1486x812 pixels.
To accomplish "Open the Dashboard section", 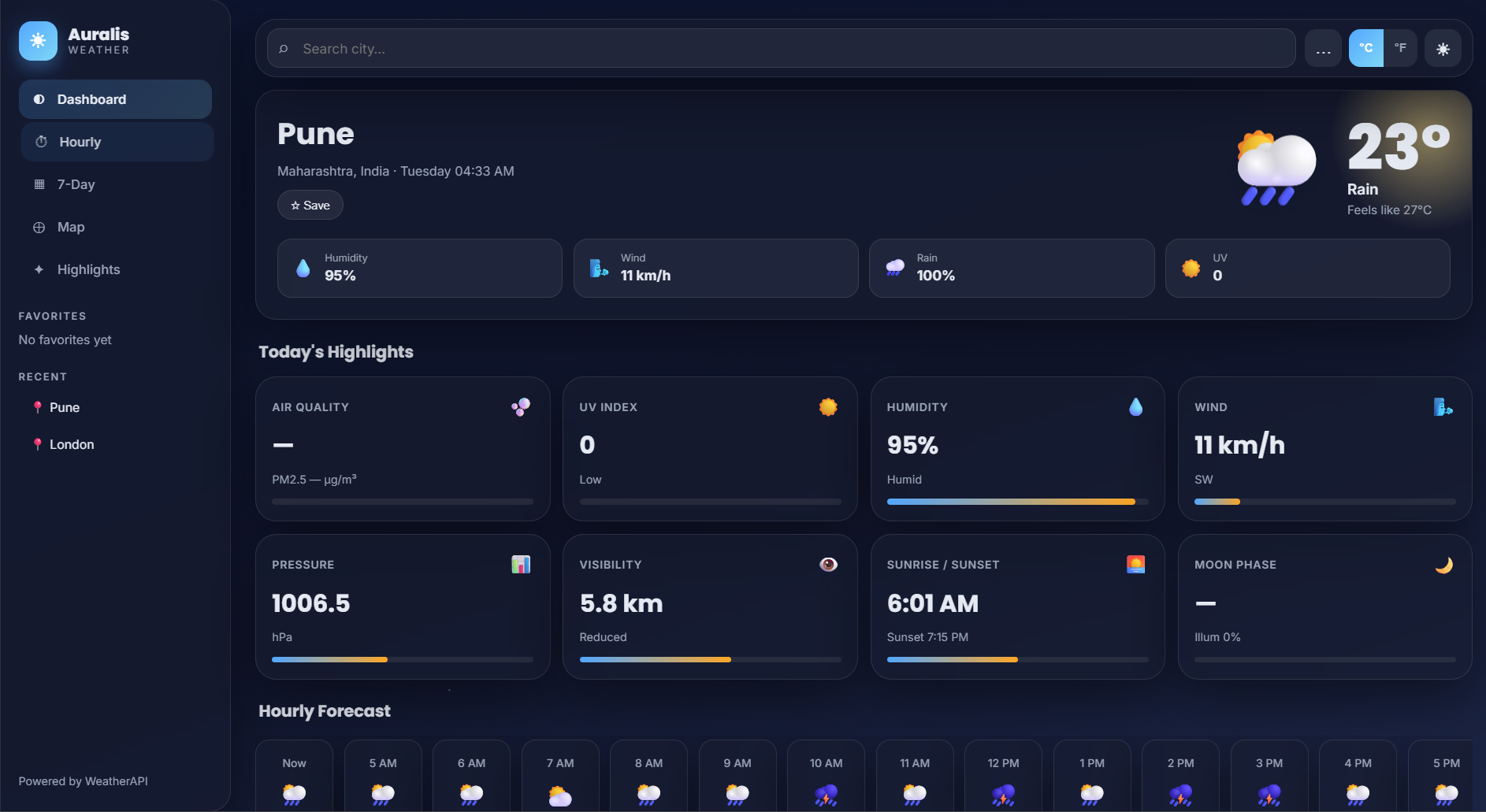I will 115,99.
